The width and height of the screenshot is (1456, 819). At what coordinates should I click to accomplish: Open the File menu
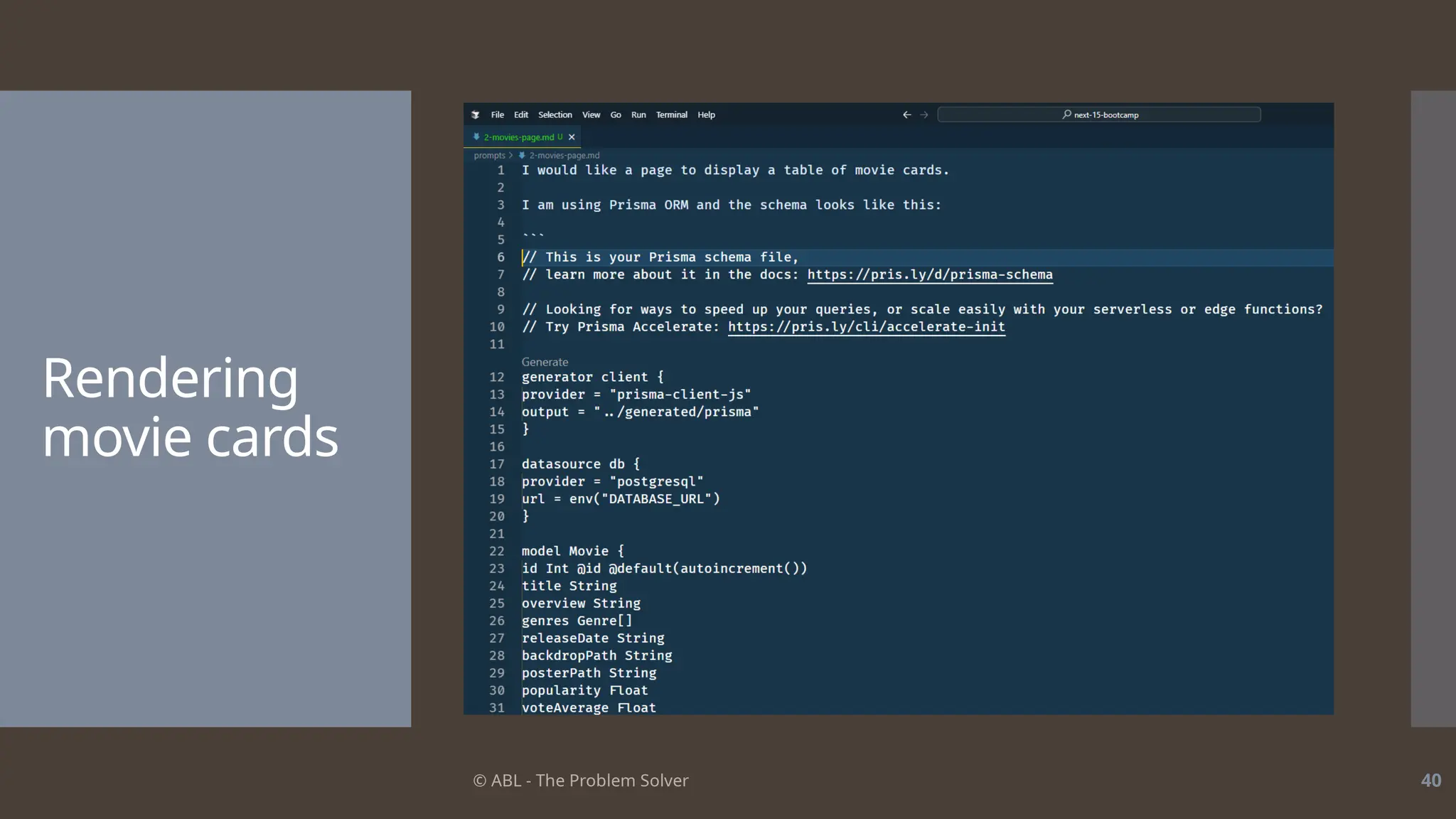coord(497,114)
